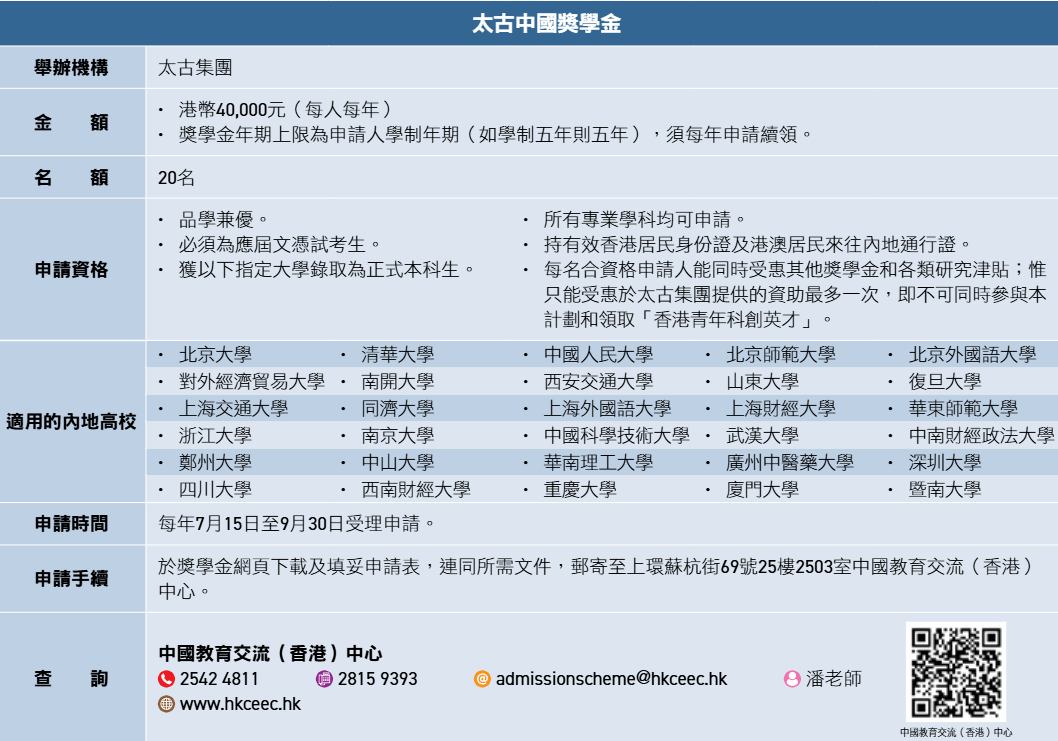Click 中國科學技術大學 in the list
Image resolution: width=1058 pixels, height=741 pixels.
[617, 436]
